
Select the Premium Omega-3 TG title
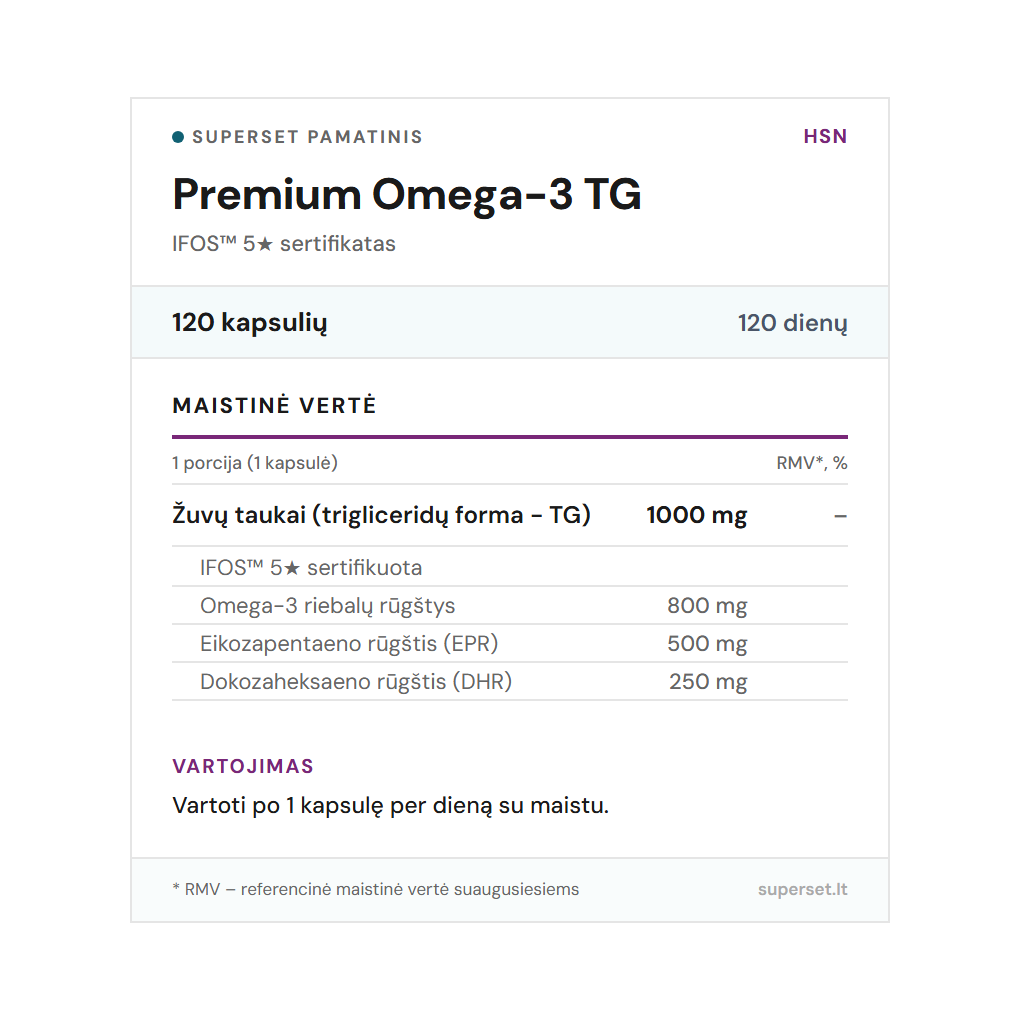(x=407, y=194)
